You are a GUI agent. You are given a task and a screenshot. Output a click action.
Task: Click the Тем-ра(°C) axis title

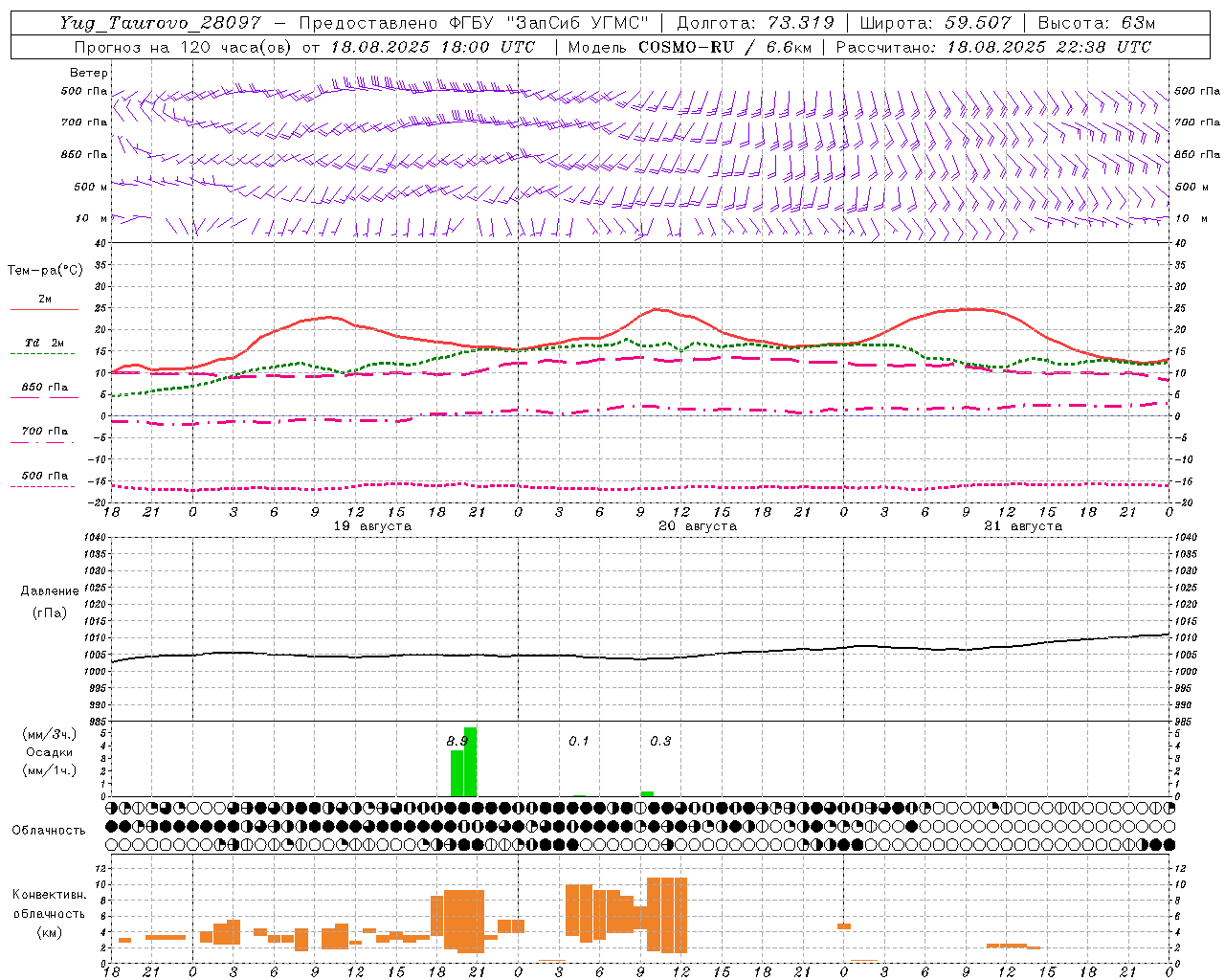tap(45, 271)
